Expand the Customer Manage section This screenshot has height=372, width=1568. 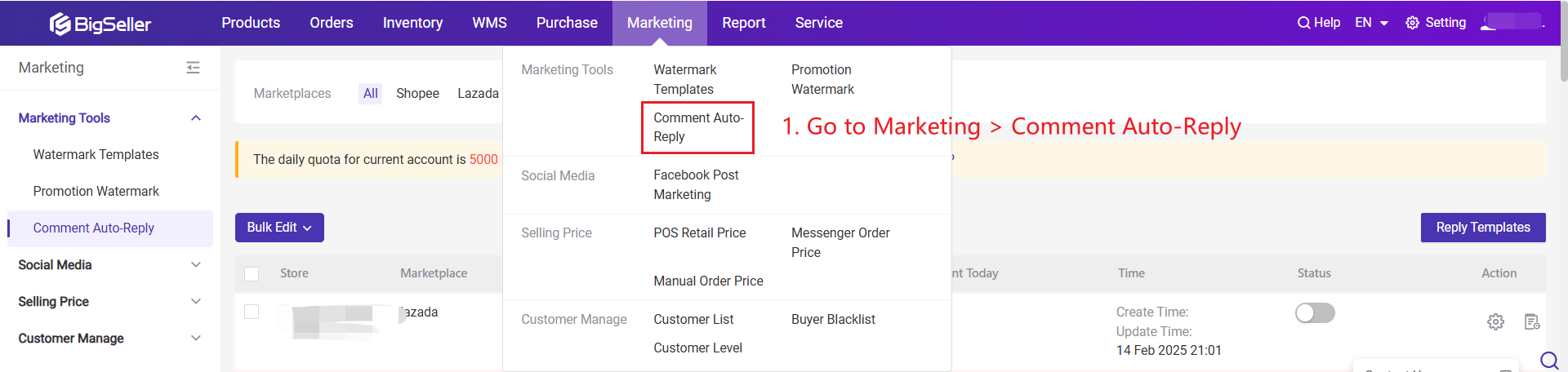[x=195, y=339]
